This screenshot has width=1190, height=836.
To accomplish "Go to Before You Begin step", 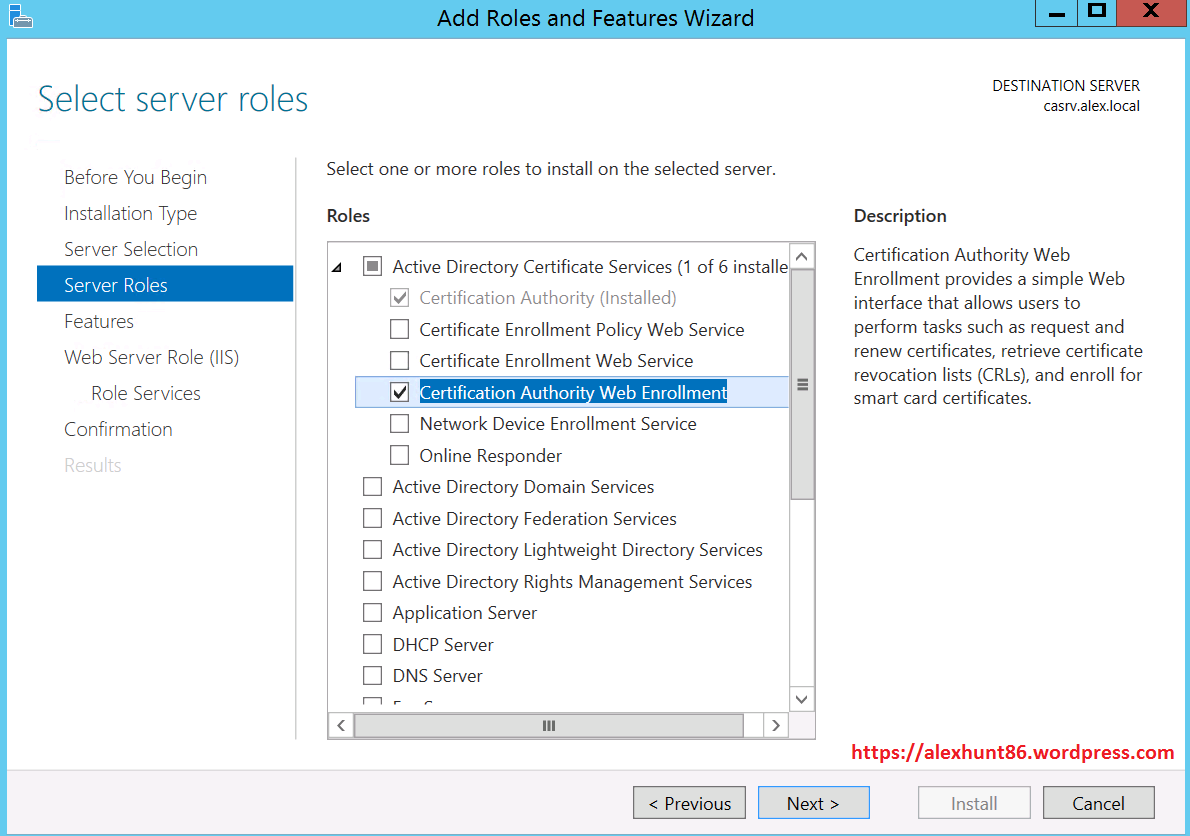I will pyautogui.click(x=135, y=177).
